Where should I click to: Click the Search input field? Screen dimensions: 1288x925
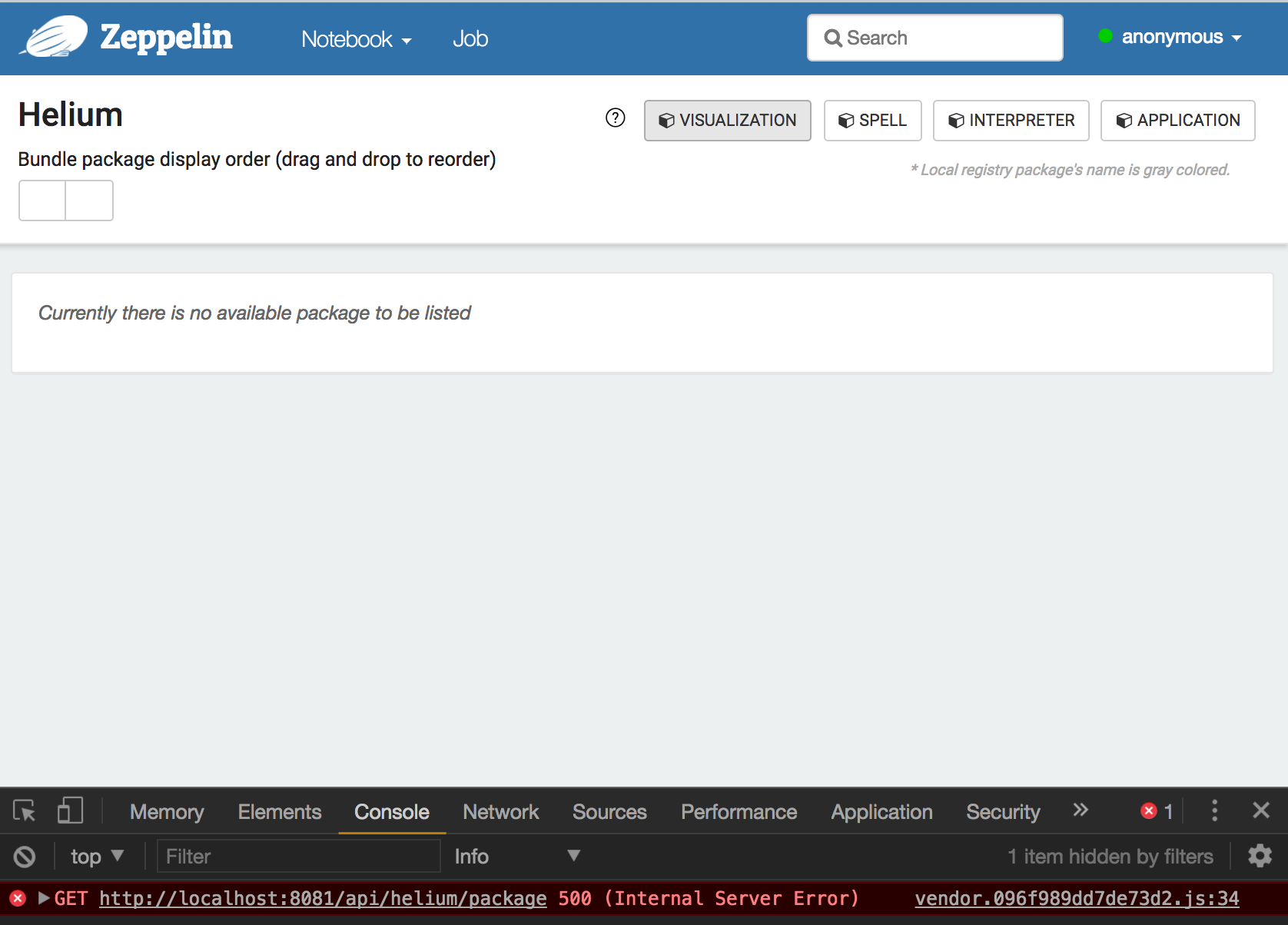tap(935, 38)
